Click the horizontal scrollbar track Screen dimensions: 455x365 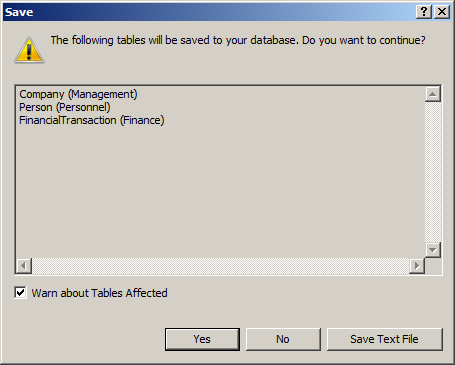[220, 266]
